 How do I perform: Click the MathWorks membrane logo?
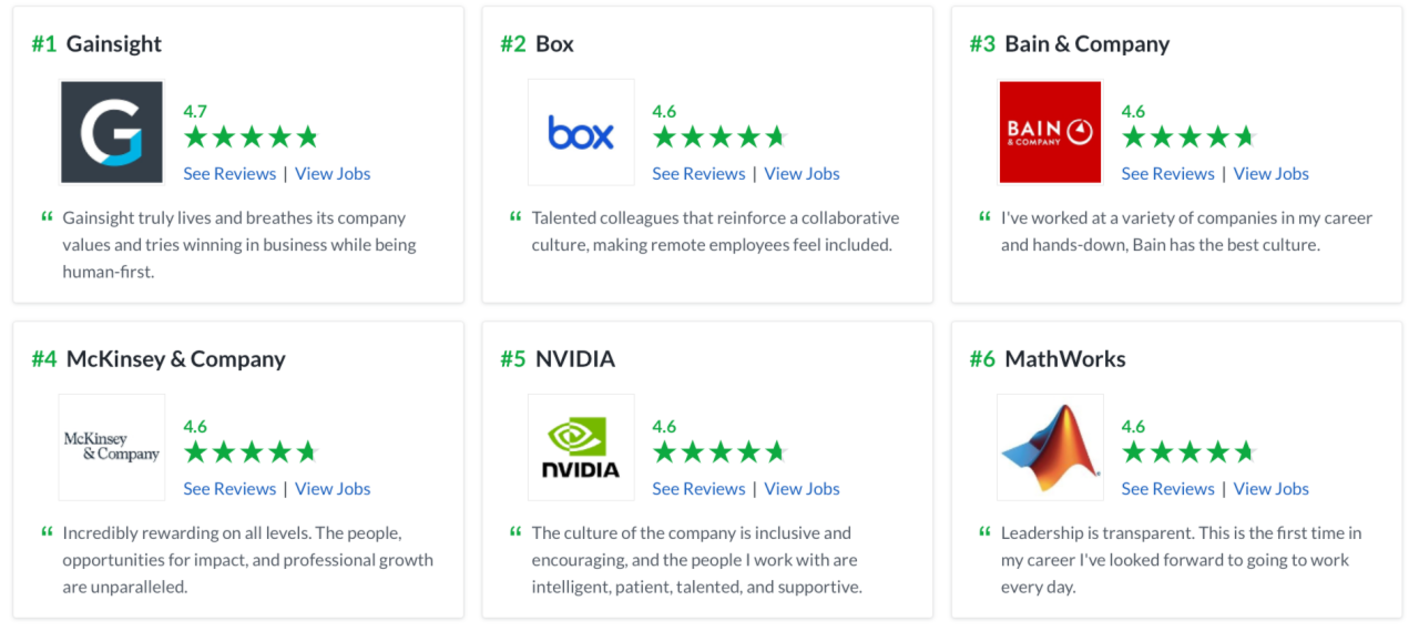[x=1050, y=447]
